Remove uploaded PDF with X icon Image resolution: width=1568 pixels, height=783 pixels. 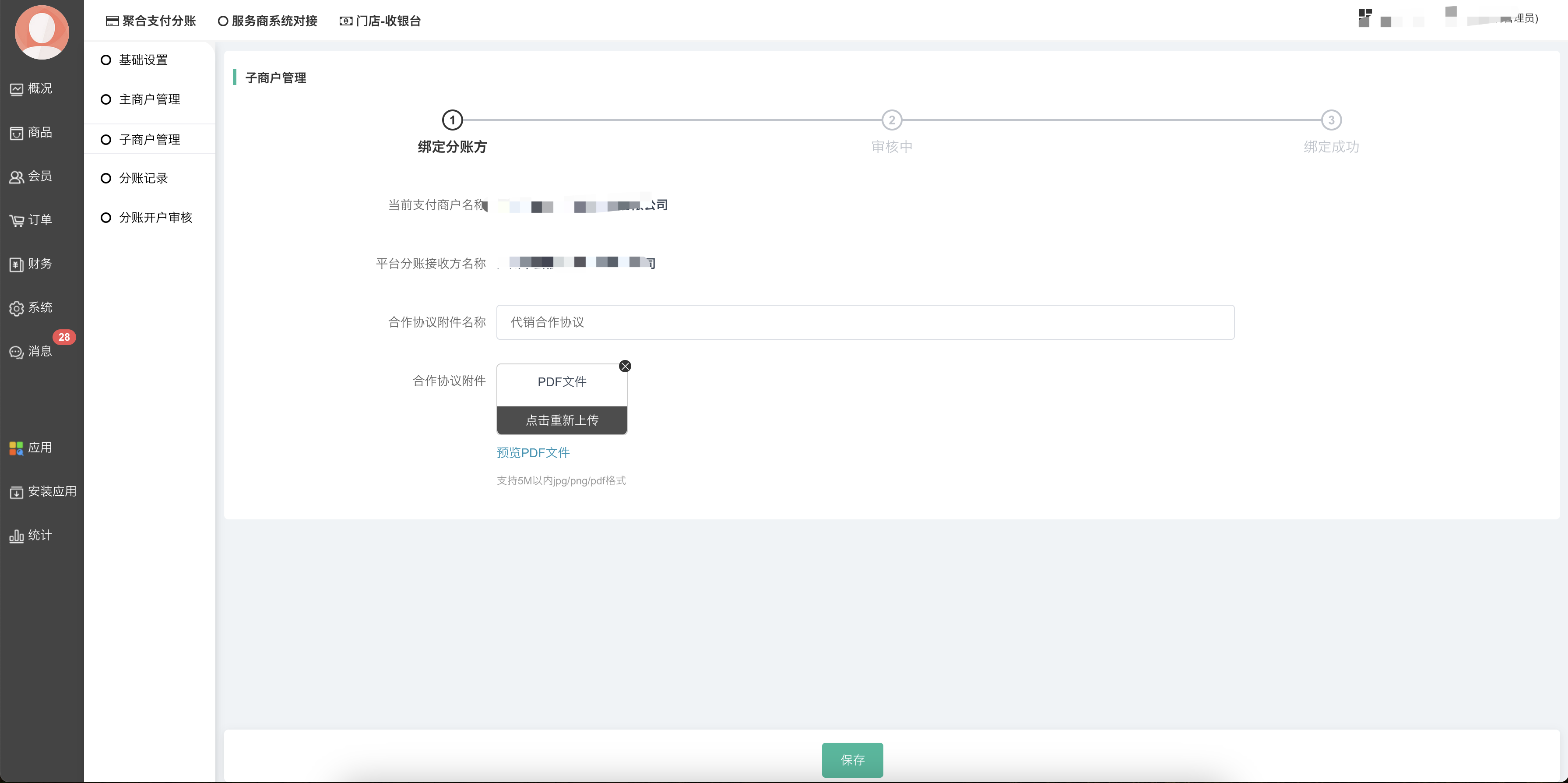click(x=625, y=366)
